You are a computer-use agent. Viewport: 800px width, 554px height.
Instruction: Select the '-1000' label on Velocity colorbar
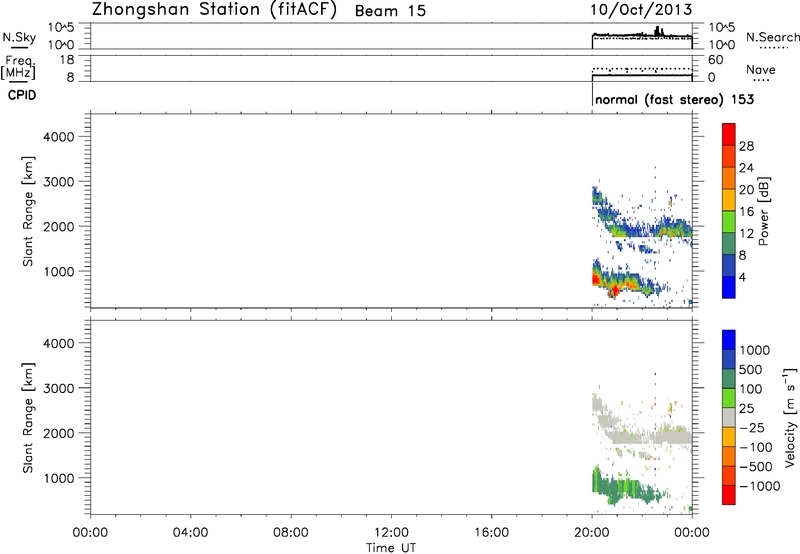(x=760, y=486)
